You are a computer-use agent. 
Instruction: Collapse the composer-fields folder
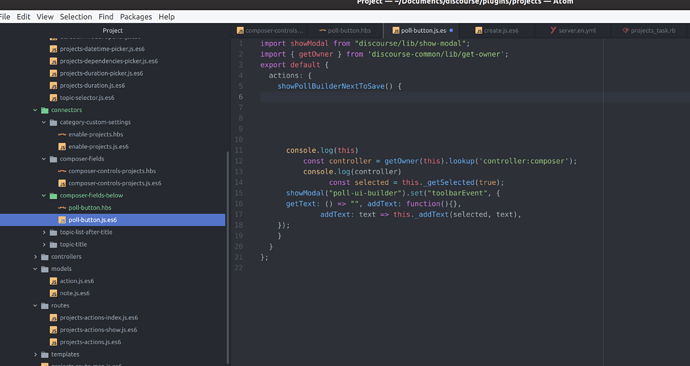click(x=44, y=159)
